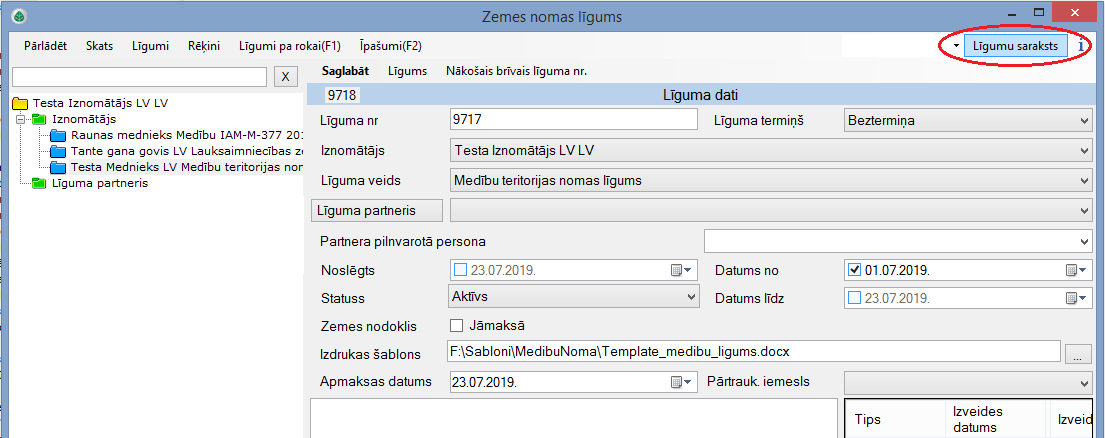The height and width of the screenshot is (438, 1105).
Task: Click the blank field left of Līgumu saraksts
Action: click(895, 46)
